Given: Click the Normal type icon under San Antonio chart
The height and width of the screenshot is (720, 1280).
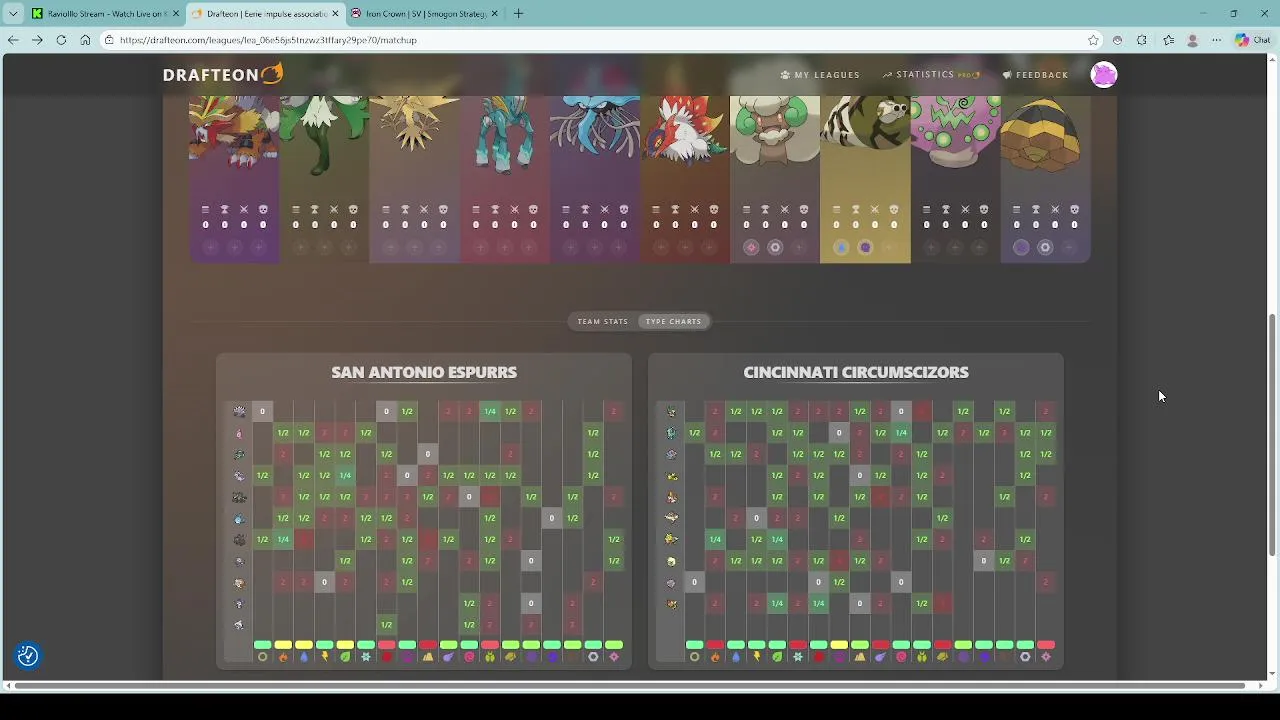Looking at the screenshot, I should tap(262, 657).
